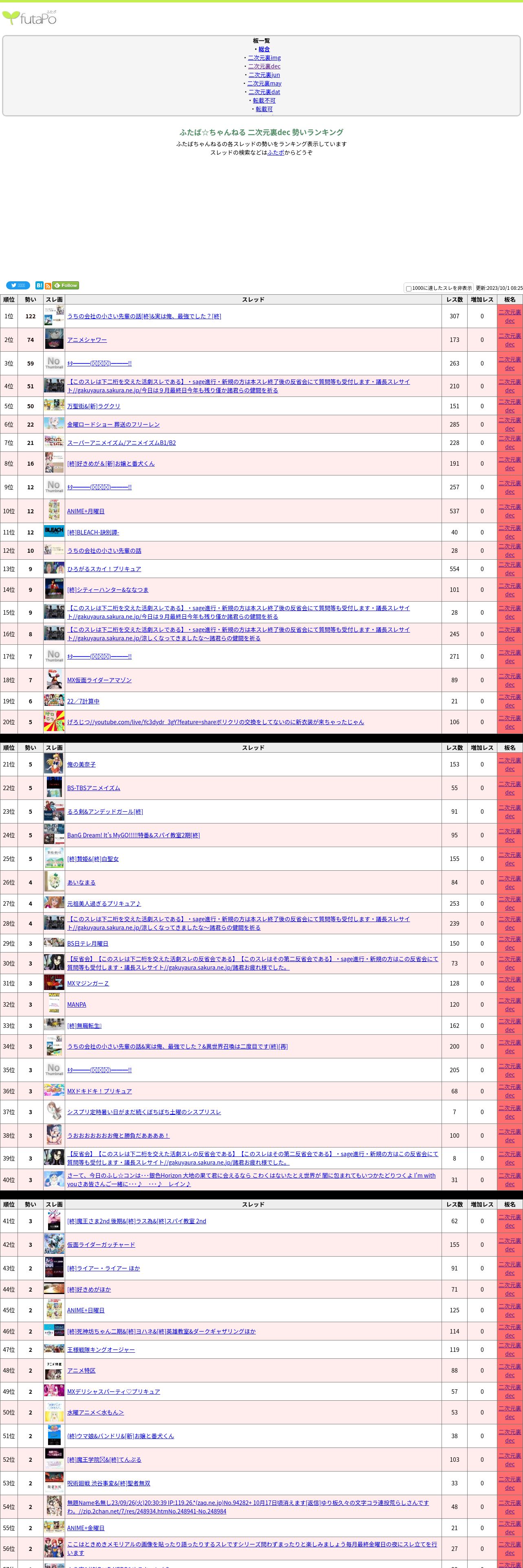
Task: Click thumbnail for MX仮面ライダーアマゾン
Action: point(54,680)
